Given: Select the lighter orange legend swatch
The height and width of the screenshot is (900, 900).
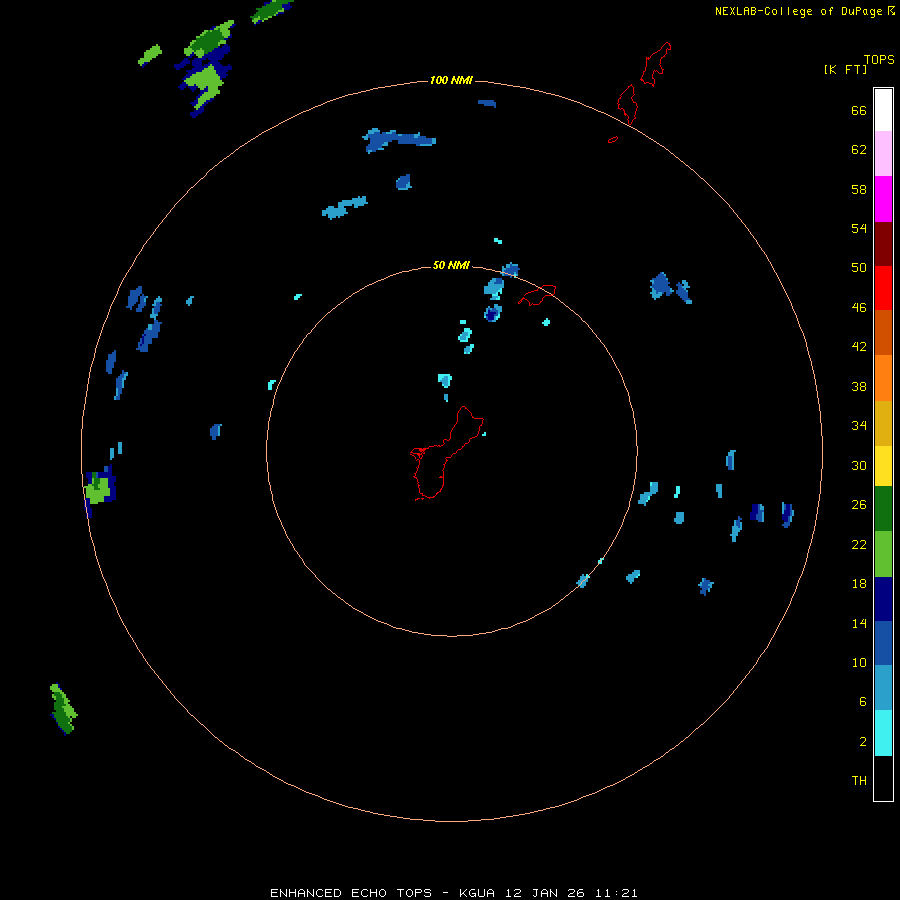Looking at the screenshot, I should click(883, 378).
